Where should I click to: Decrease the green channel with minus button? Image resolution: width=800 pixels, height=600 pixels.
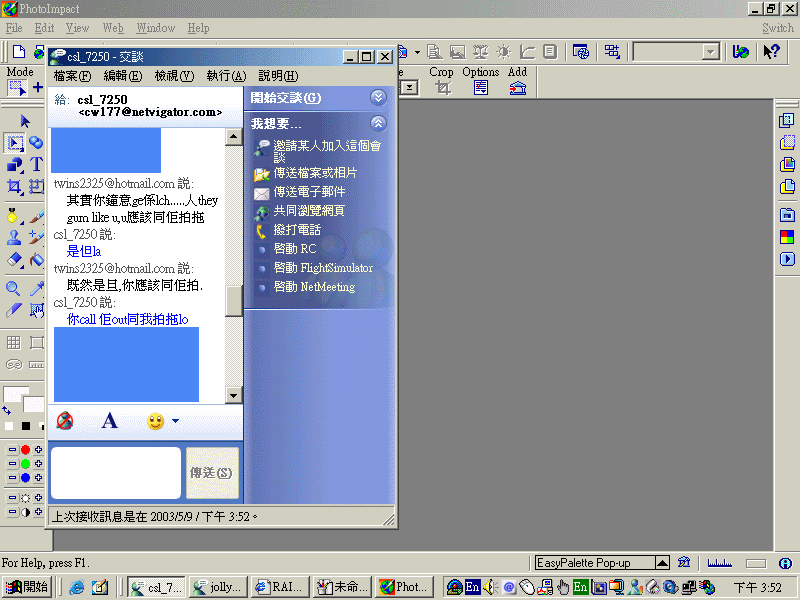click(13, 464)
